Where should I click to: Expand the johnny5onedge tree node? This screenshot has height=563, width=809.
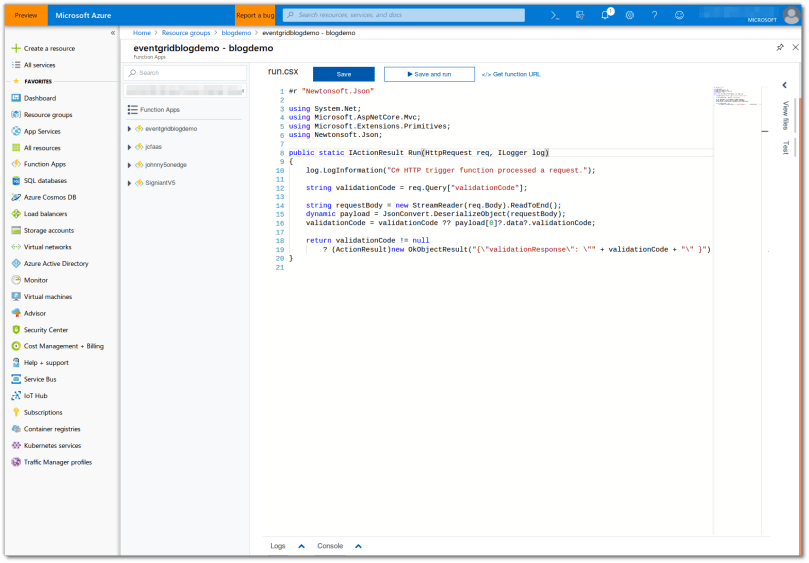(x=130, y=165)
